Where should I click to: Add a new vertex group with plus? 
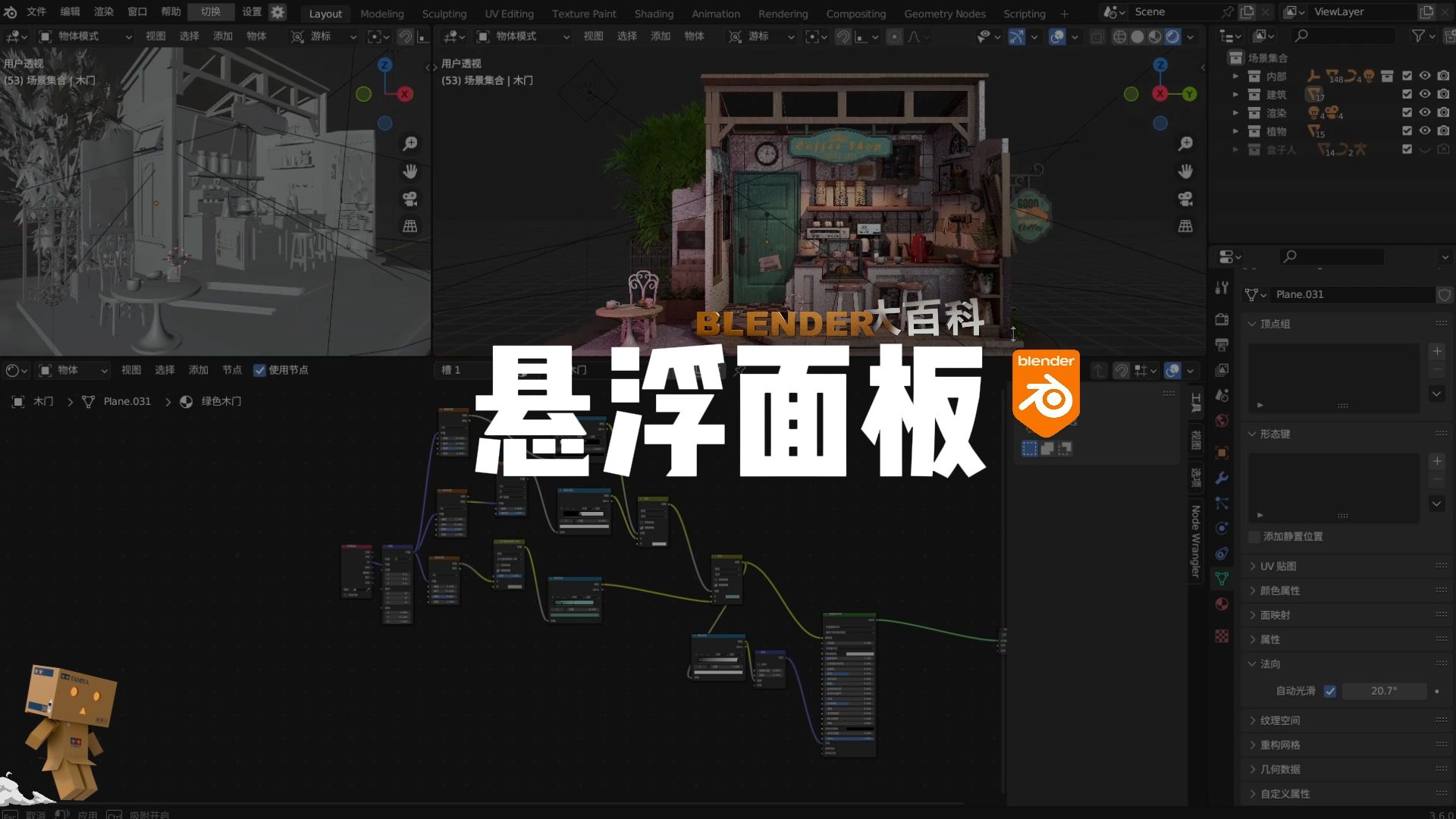[1436, 351]
